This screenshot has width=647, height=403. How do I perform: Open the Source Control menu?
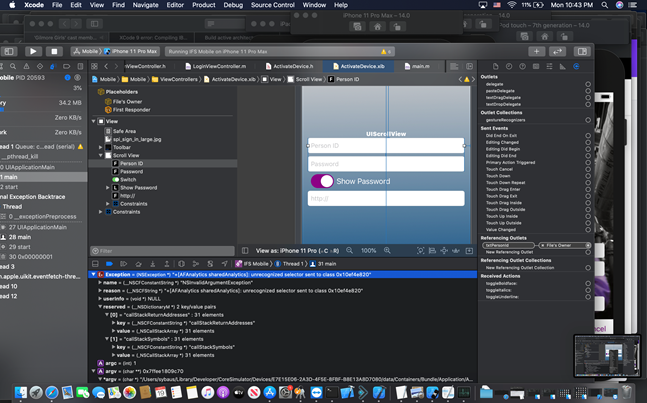(273, 5)
